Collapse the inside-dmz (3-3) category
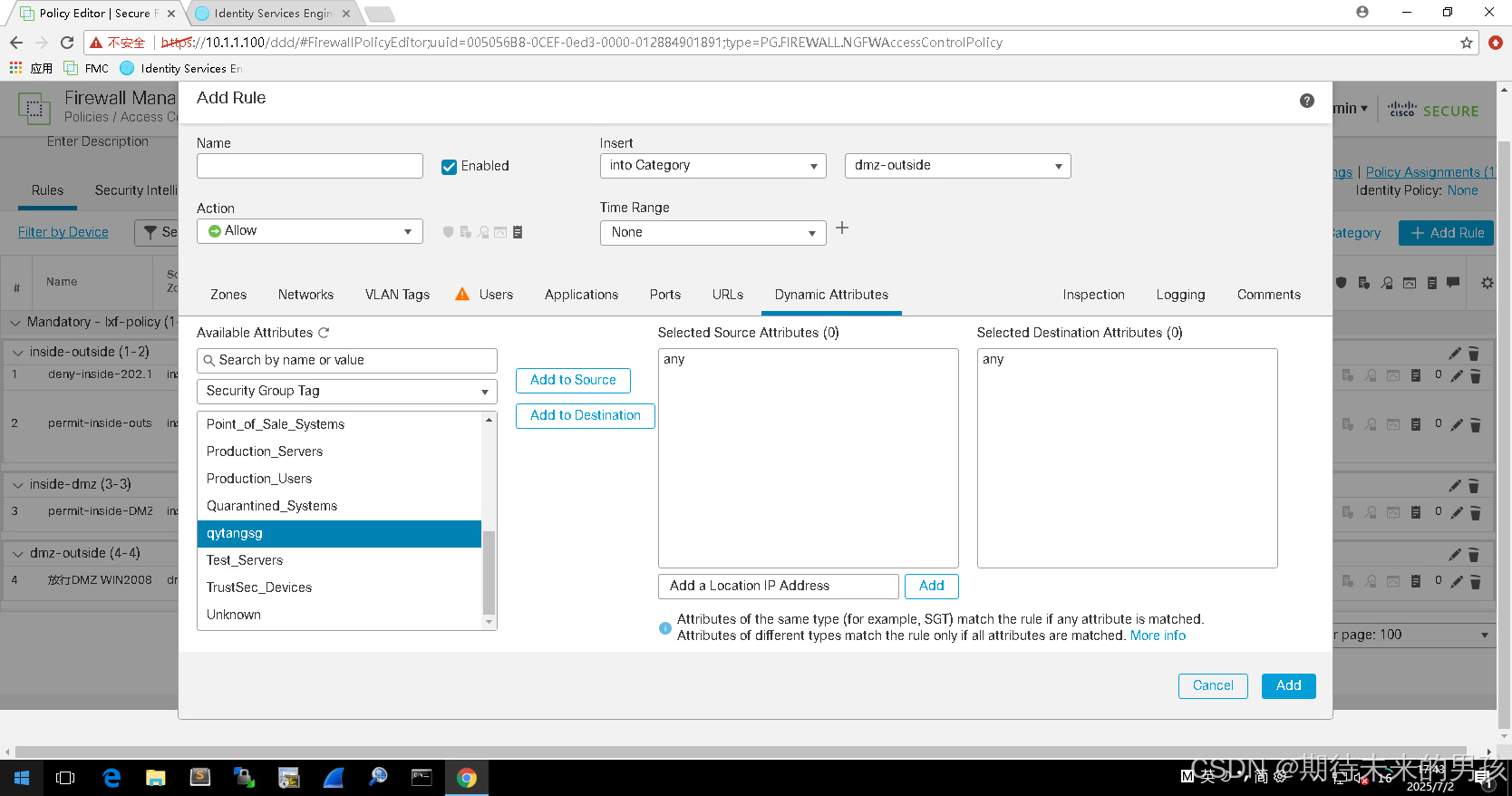 tap(17, 485)
